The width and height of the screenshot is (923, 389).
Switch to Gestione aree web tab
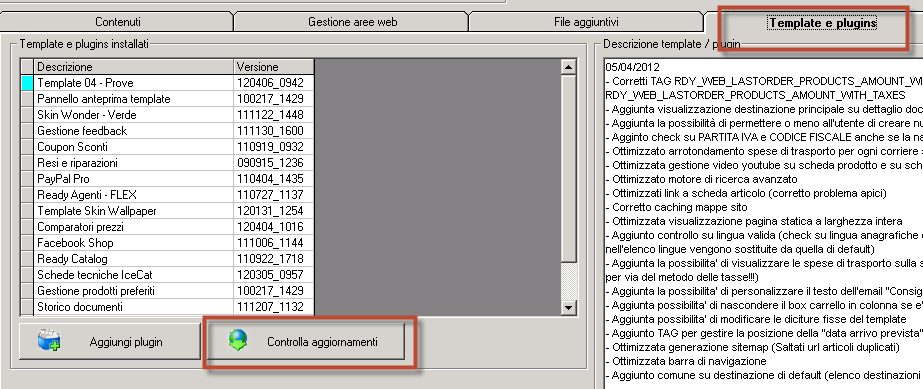[353, 22]
